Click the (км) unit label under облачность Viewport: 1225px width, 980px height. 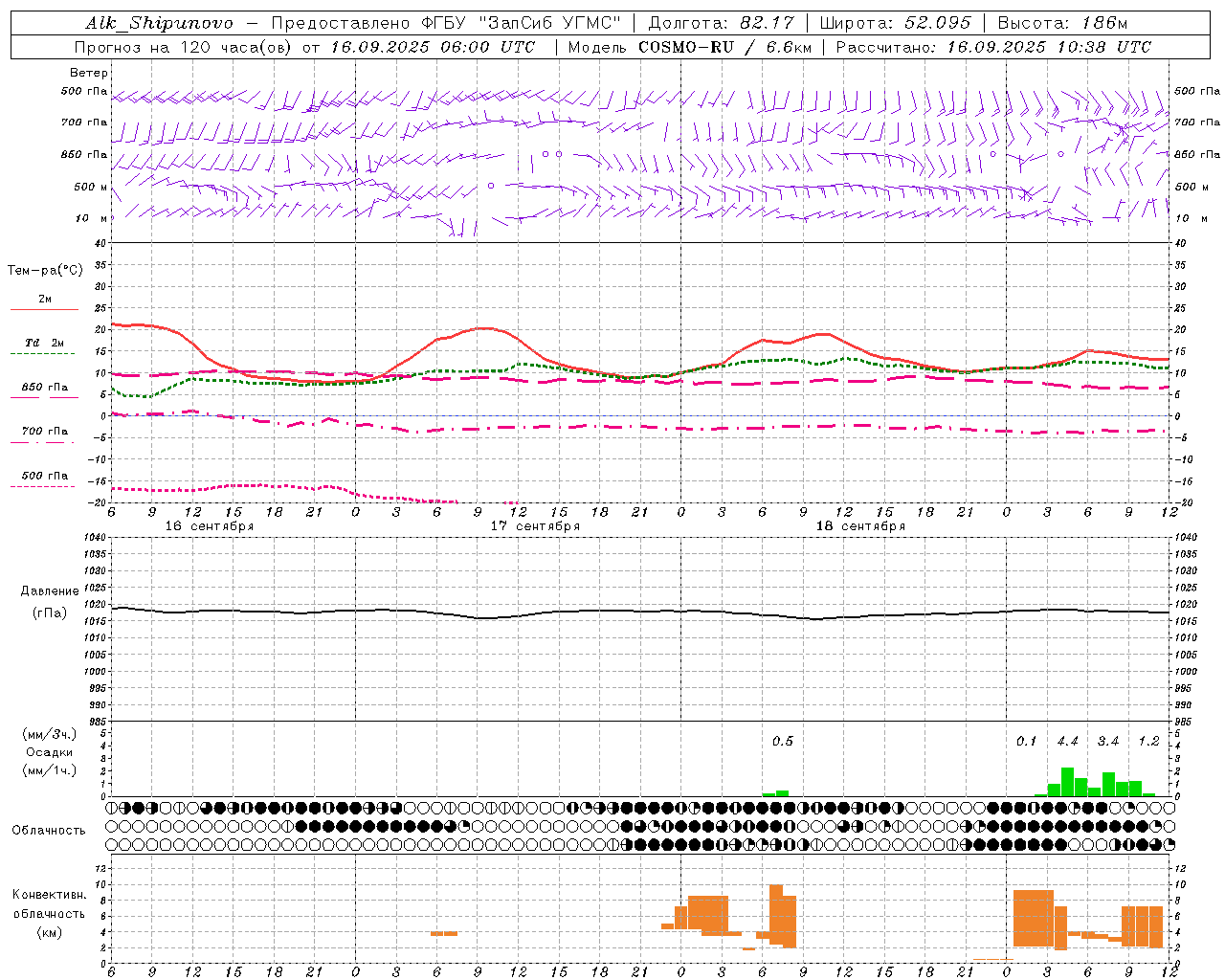point(50,932)
